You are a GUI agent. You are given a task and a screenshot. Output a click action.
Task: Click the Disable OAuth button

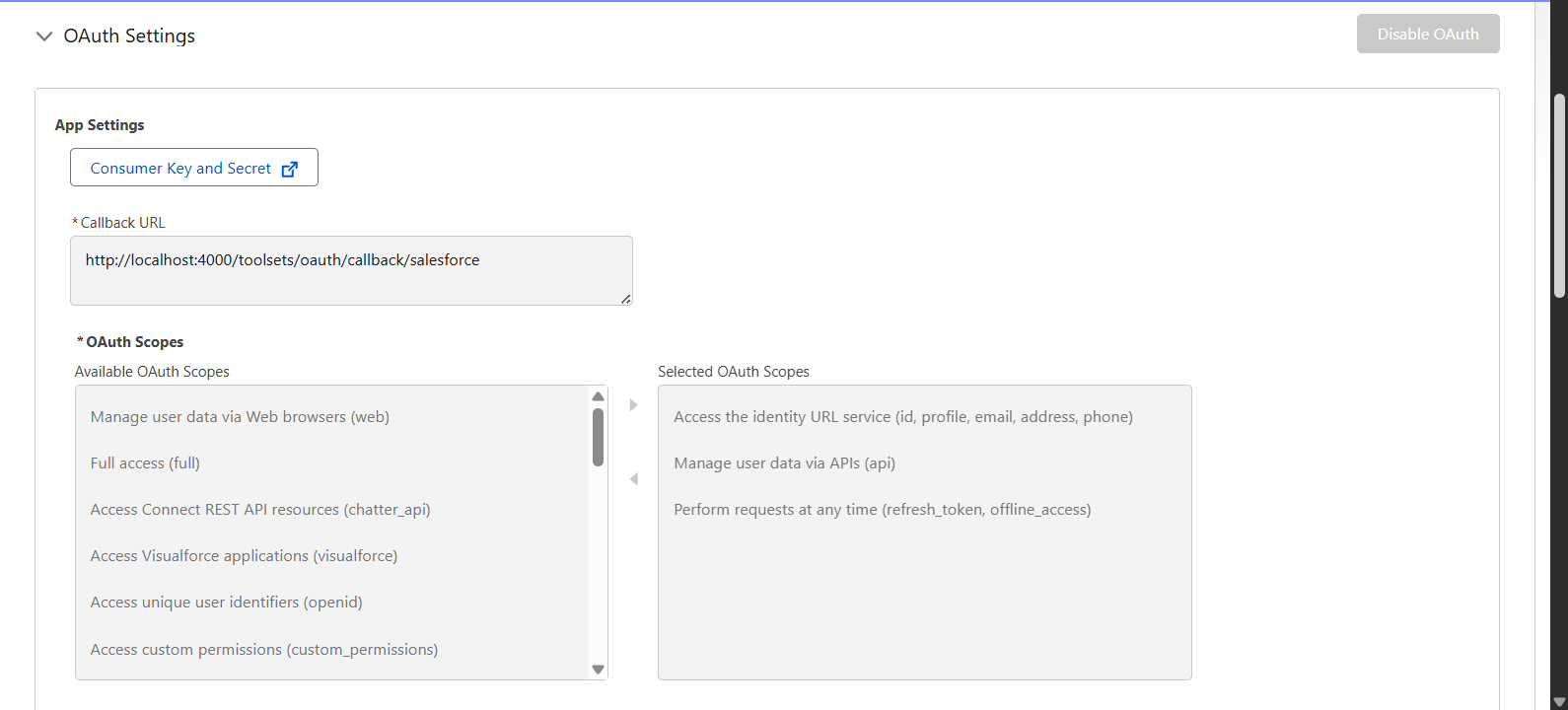tap(1428, 34)
